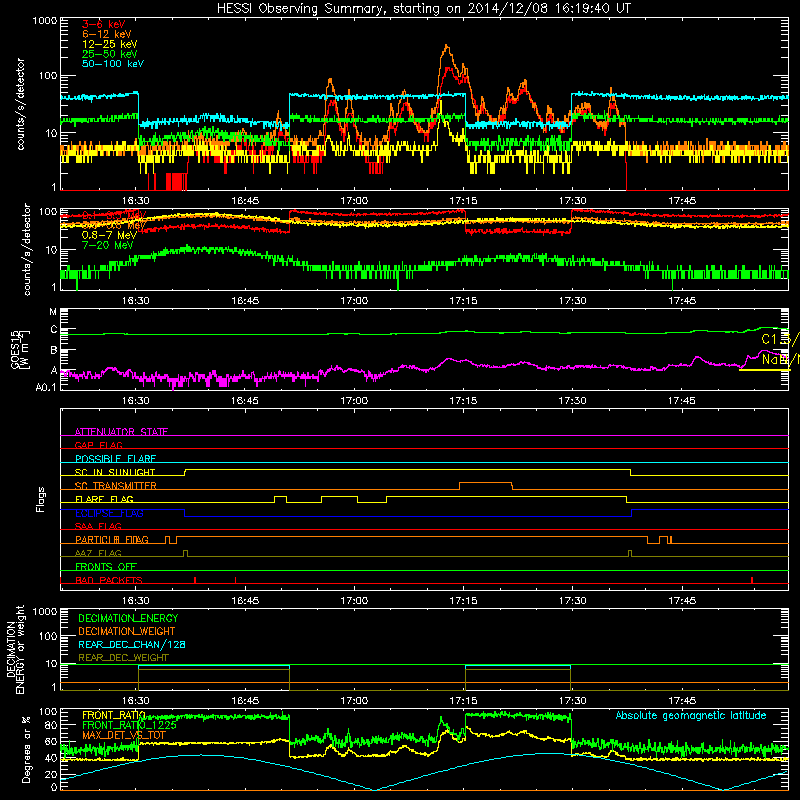Click the 0.8-7 MeV legend label
The width and height of the screenshot is (800, 800).
[109, 235]
